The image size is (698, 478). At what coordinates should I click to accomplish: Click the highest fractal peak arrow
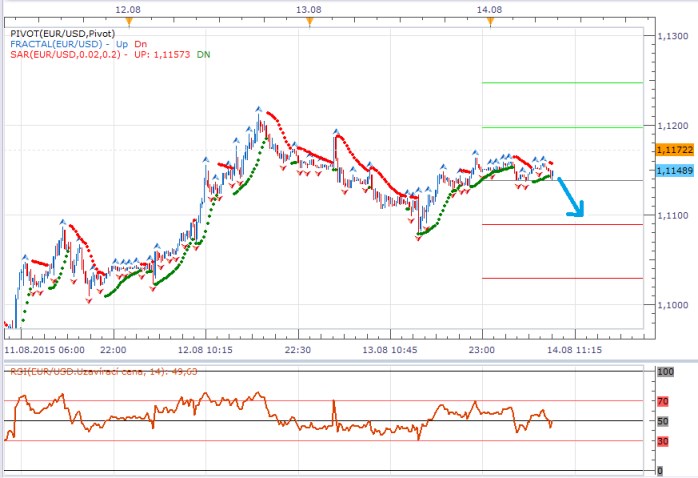click(x=259, y=107)
